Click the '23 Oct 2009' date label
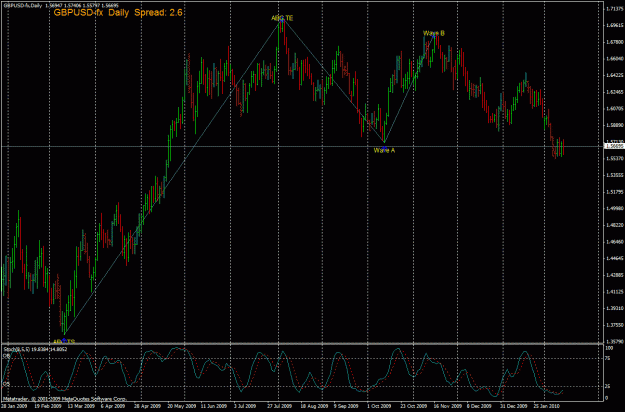Viewport: 625px width, 412px height. [414, 406]
